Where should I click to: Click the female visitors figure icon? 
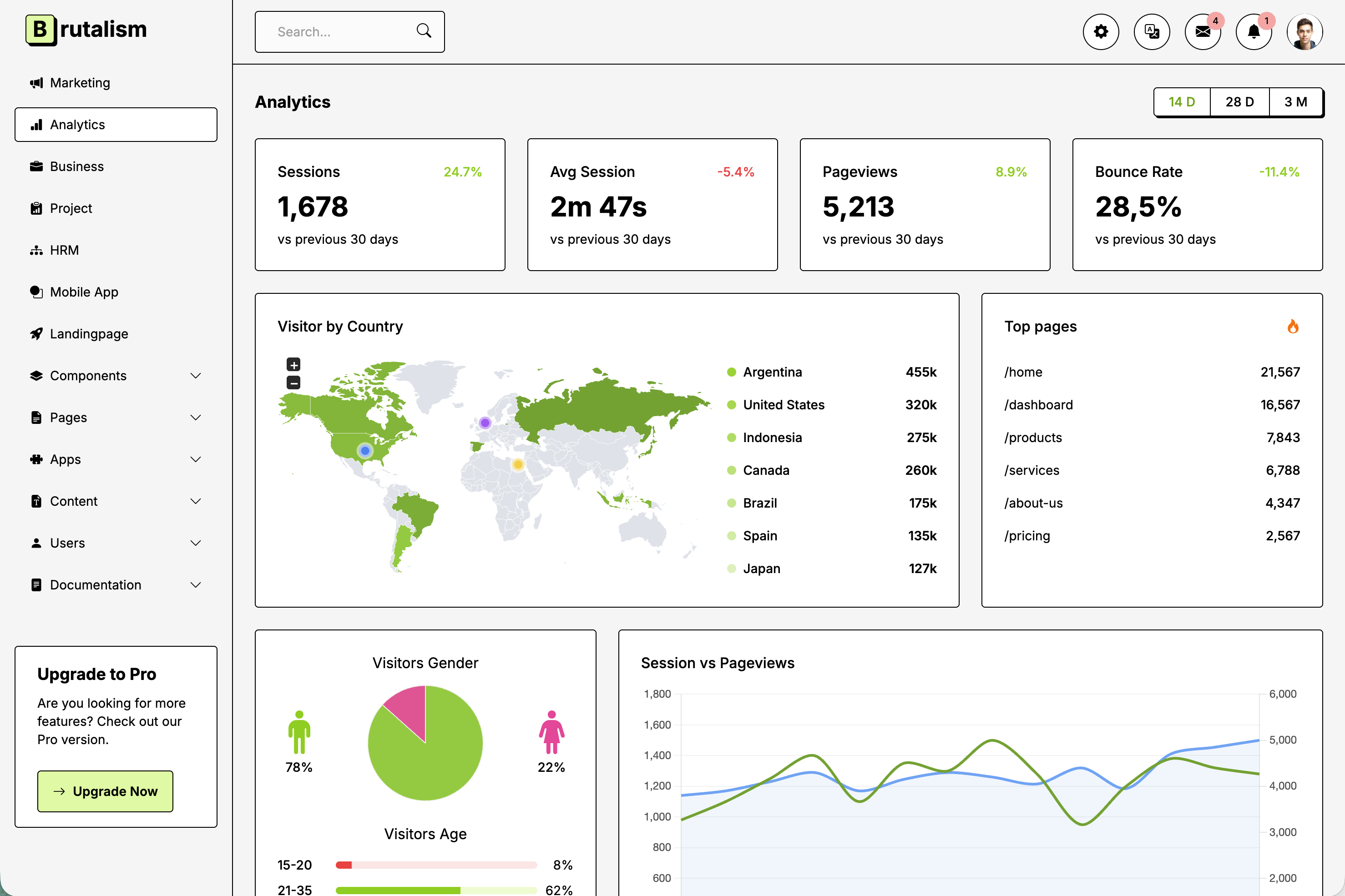pyautogui.click(x=551, y=733)
